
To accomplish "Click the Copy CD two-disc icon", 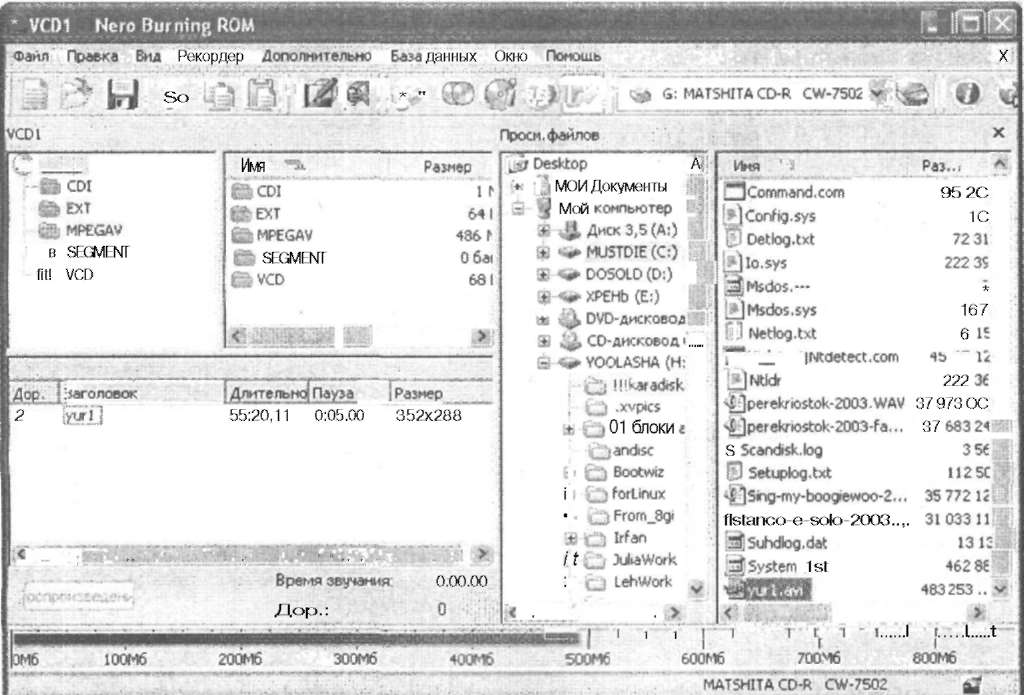I will tap(457, 95).
